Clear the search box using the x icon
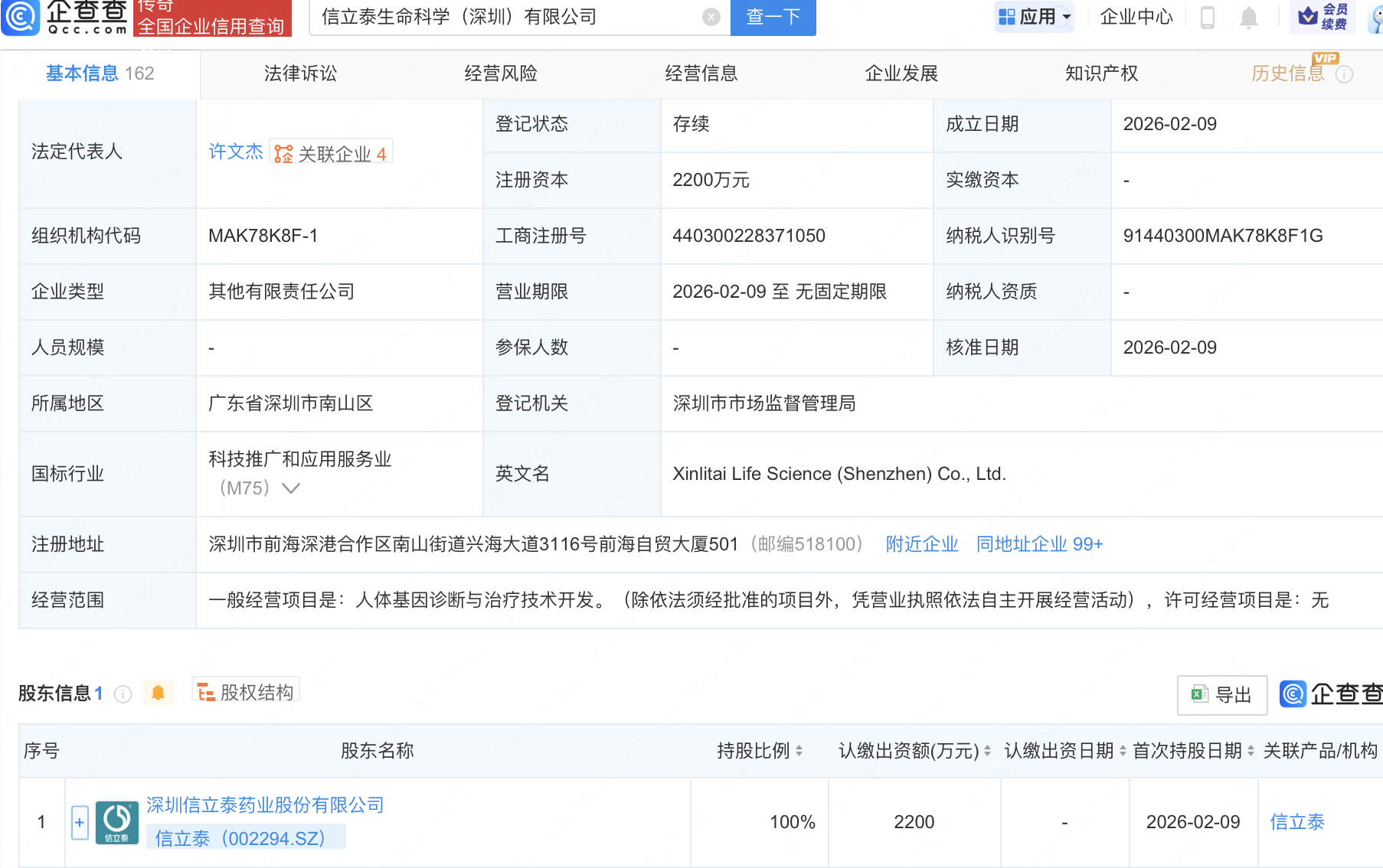The width and height of the screenshot is (1383, 868). [x=711, y=18]
